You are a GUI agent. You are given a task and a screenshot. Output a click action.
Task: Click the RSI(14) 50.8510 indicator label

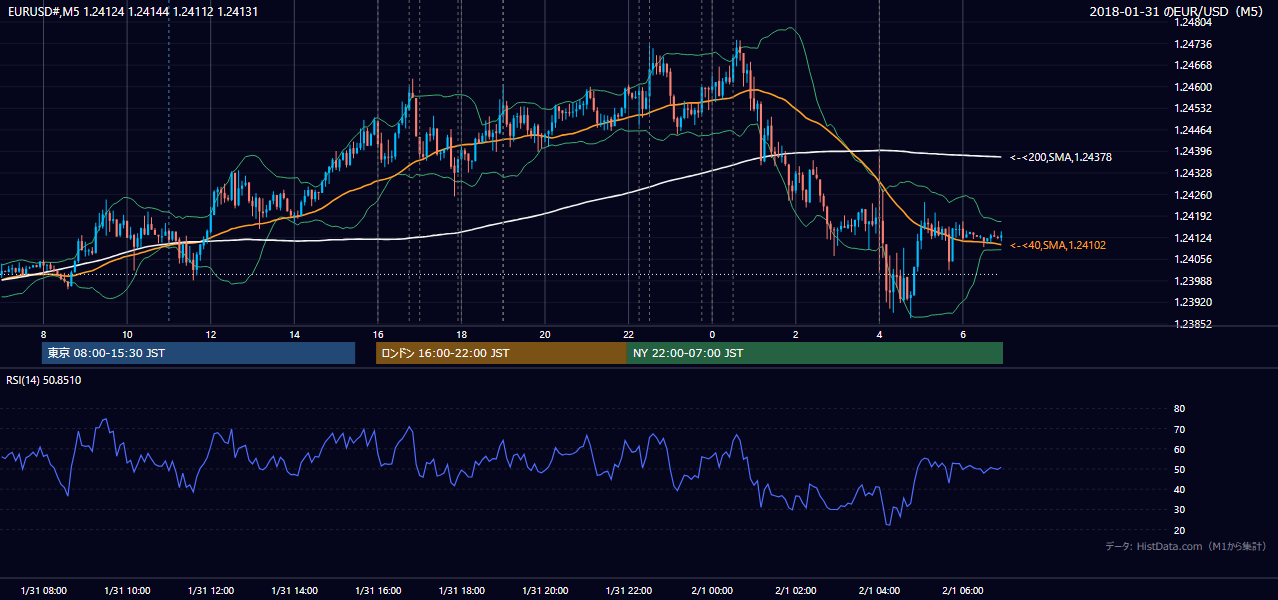coord(44,380)
